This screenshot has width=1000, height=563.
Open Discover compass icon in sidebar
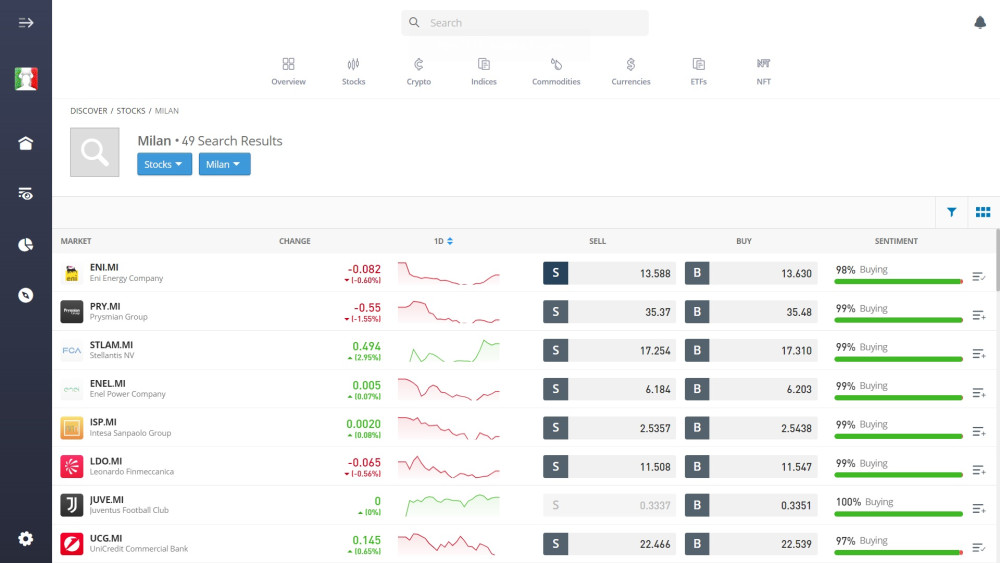coord(26,295)
